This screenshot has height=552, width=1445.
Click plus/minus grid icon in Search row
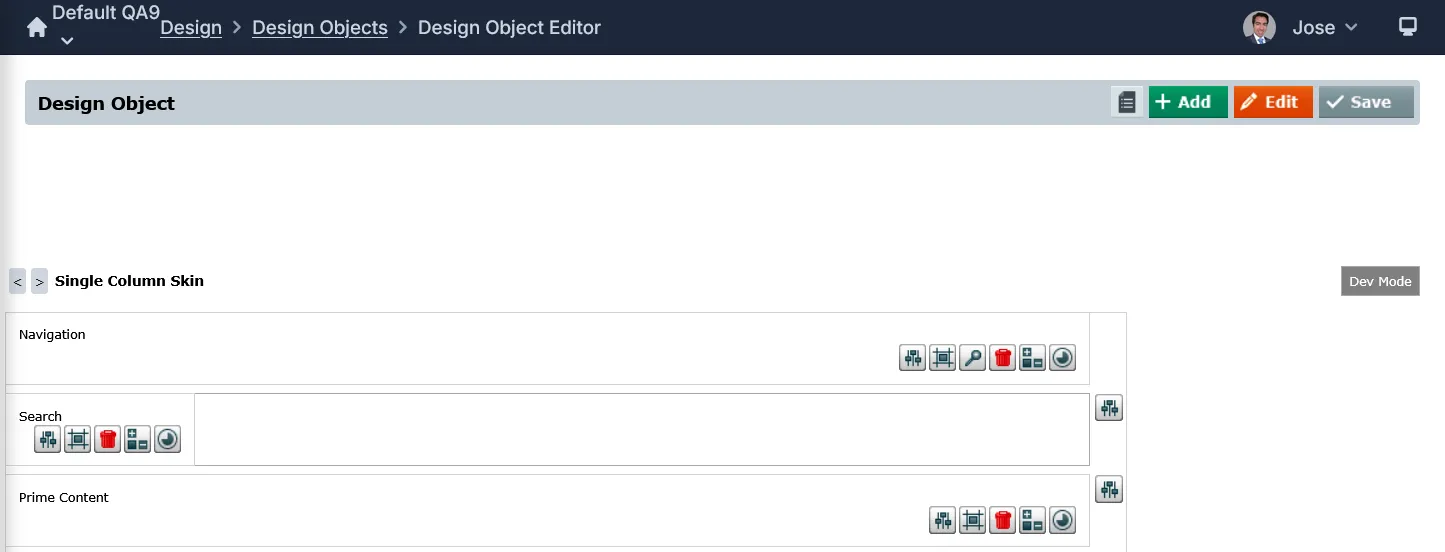138,439
